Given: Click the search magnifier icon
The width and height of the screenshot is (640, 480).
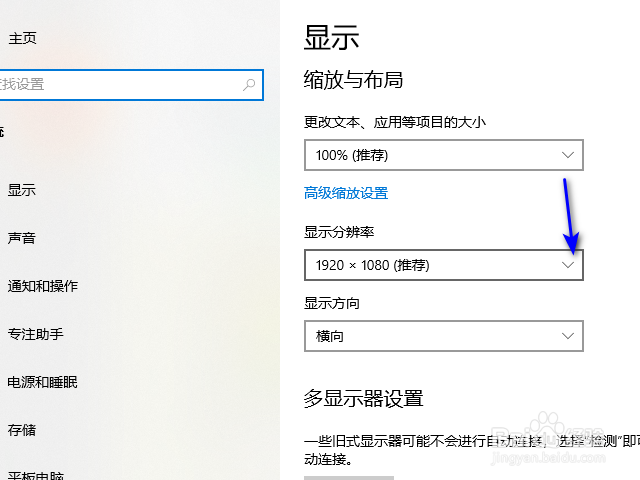Looking at the screenshot, I should pyautogui.click(x=249, y=85).
